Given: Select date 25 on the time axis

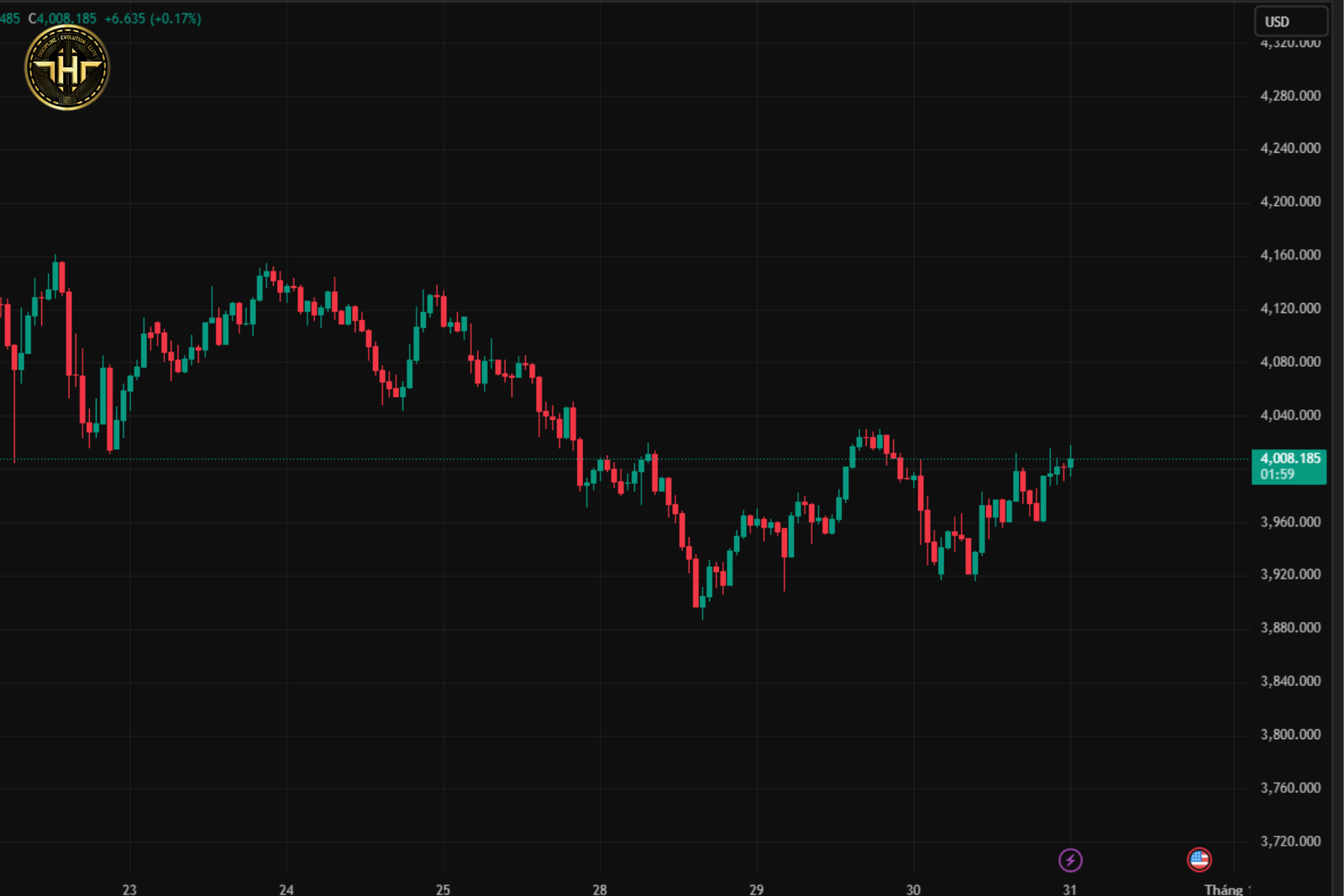Looking at the screenshot, I should point(443,888).
